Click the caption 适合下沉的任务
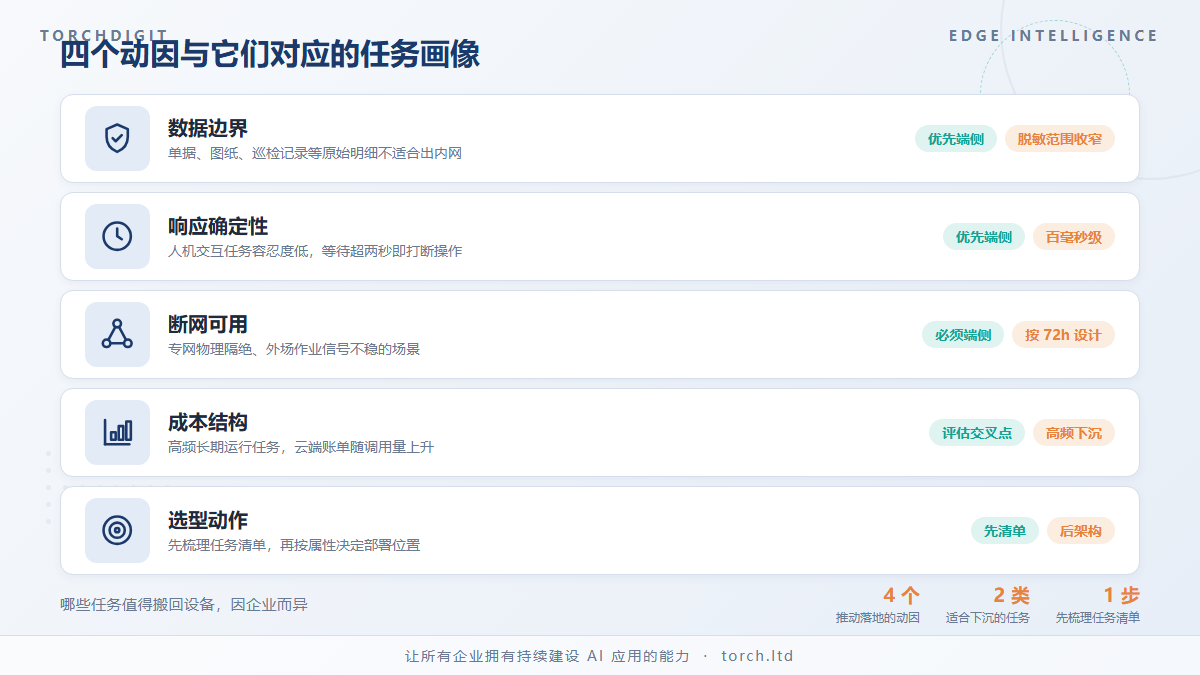The width and height of the screenshot is (1200, 675). pos(988,618)
